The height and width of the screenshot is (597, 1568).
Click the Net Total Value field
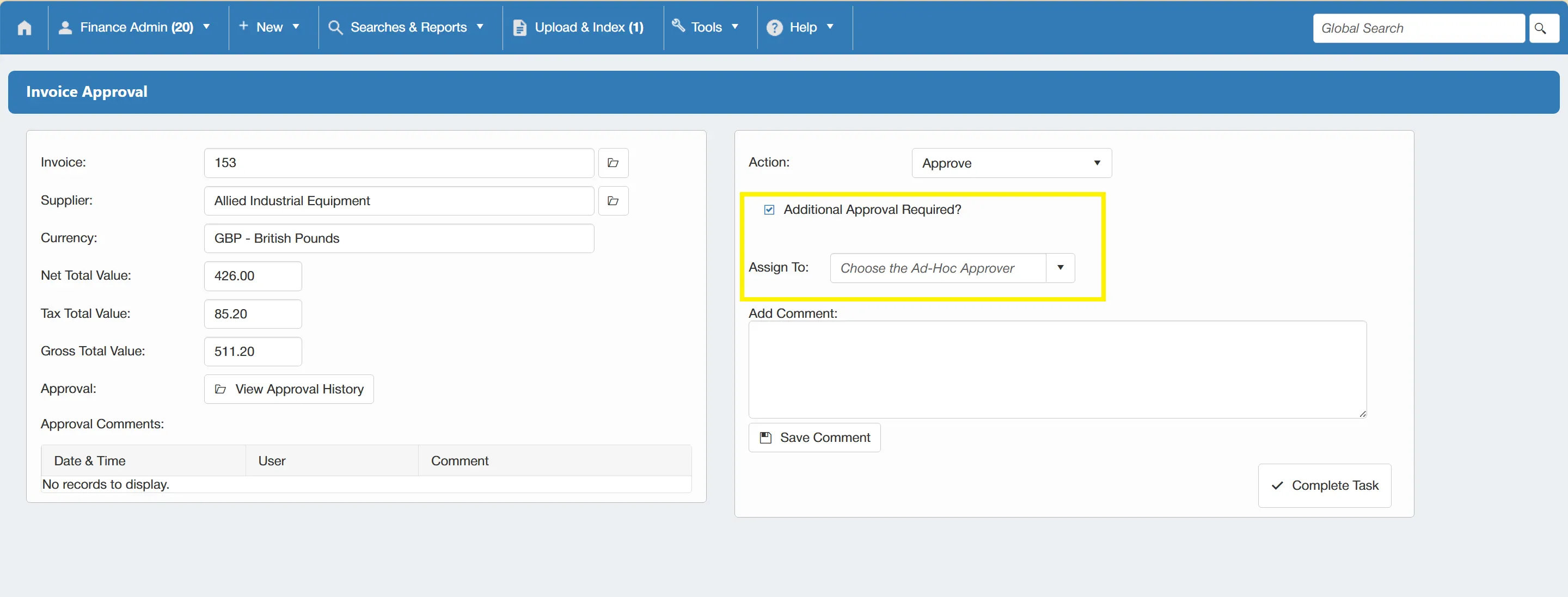coord(253,276)
